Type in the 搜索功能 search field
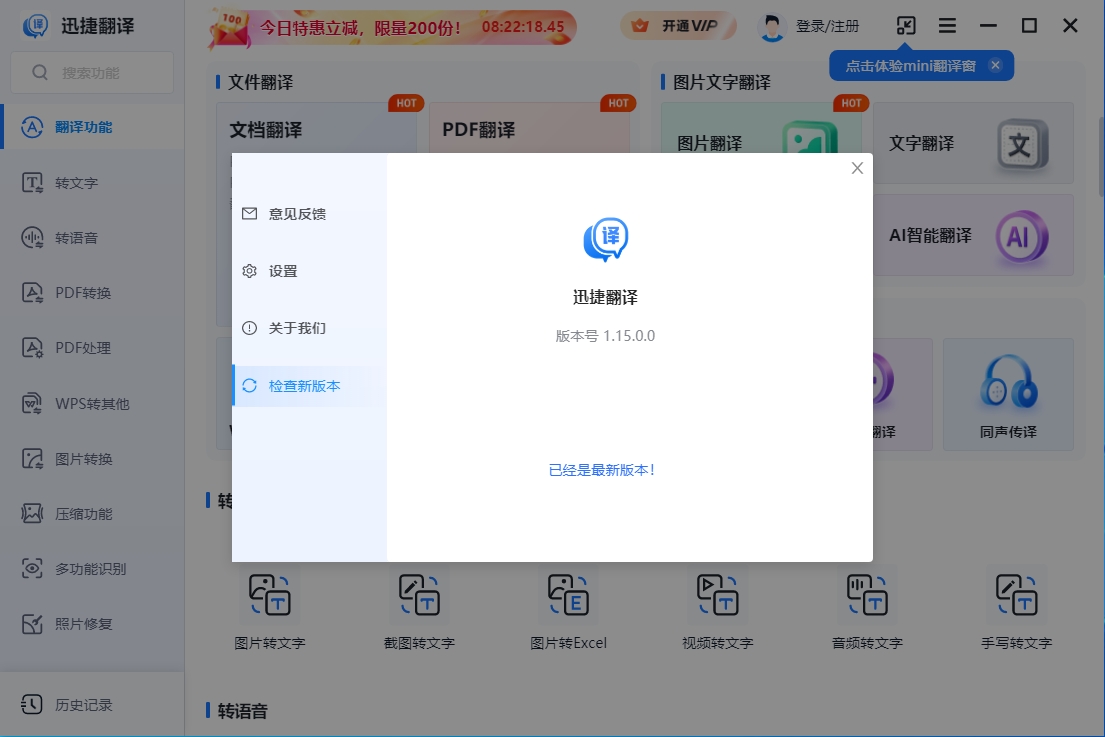 tap(92, 73)
